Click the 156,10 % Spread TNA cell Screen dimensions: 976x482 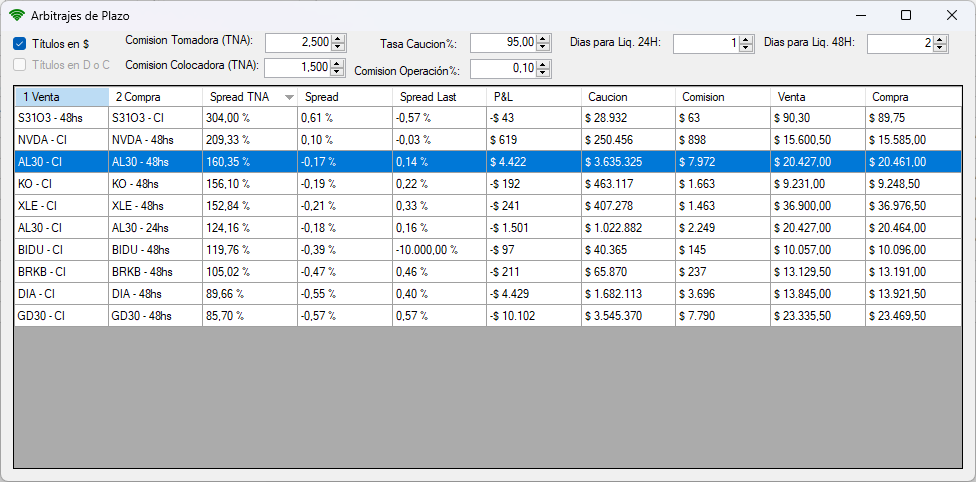point(250,184)
